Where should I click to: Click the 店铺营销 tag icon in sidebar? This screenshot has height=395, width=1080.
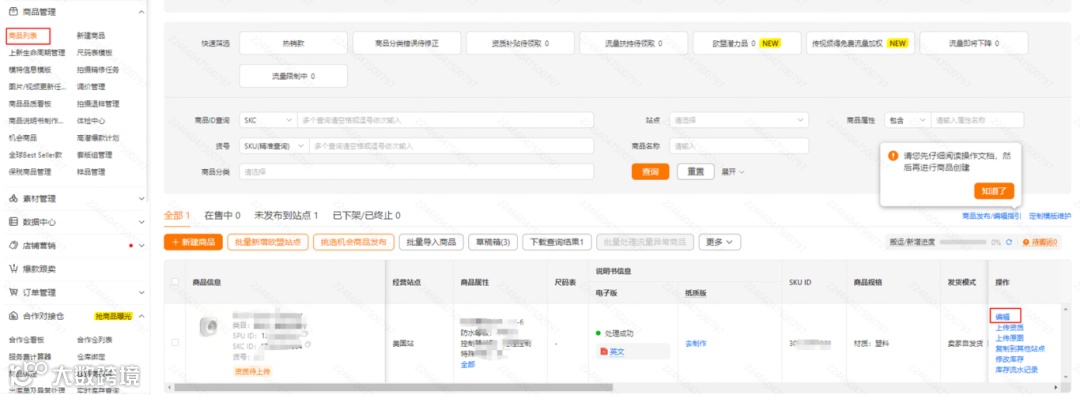pyautogui.click(x=12, y=245)
